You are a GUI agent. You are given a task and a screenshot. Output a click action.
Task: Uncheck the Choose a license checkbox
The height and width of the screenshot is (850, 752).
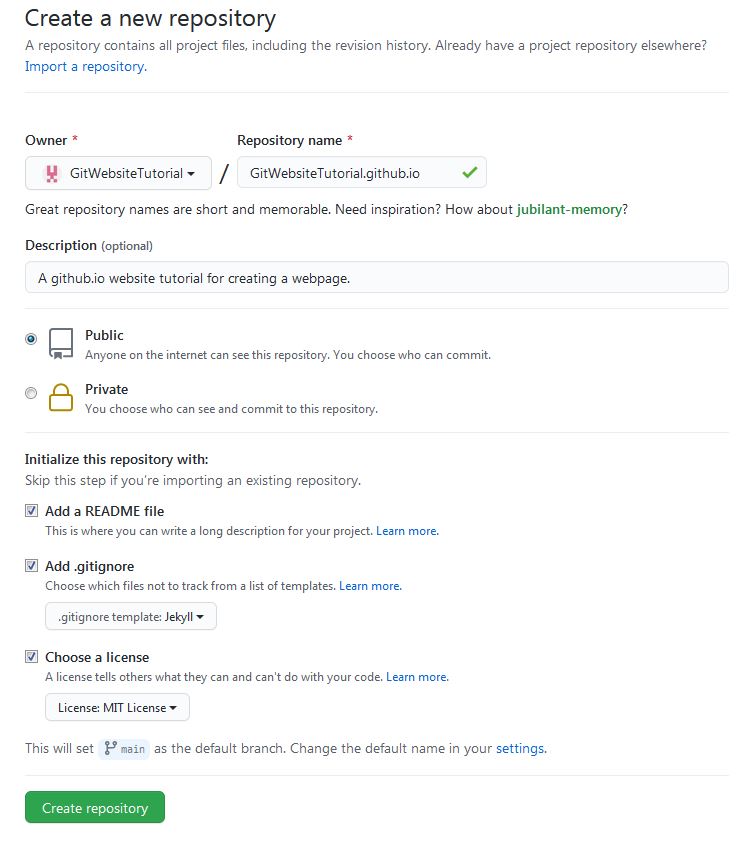click(x=31, y=657)
